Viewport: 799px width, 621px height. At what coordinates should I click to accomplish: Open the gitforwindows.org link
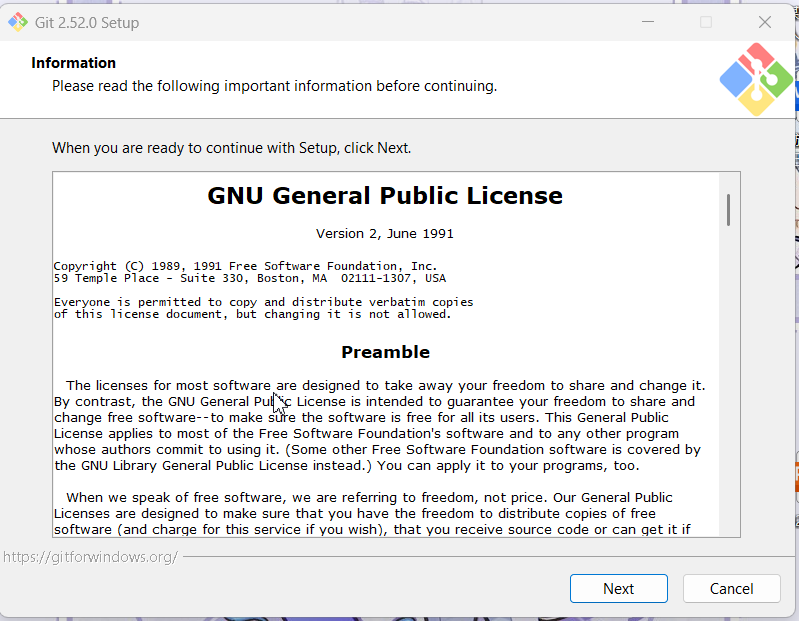pyautogui.click(x=90, y=557)
